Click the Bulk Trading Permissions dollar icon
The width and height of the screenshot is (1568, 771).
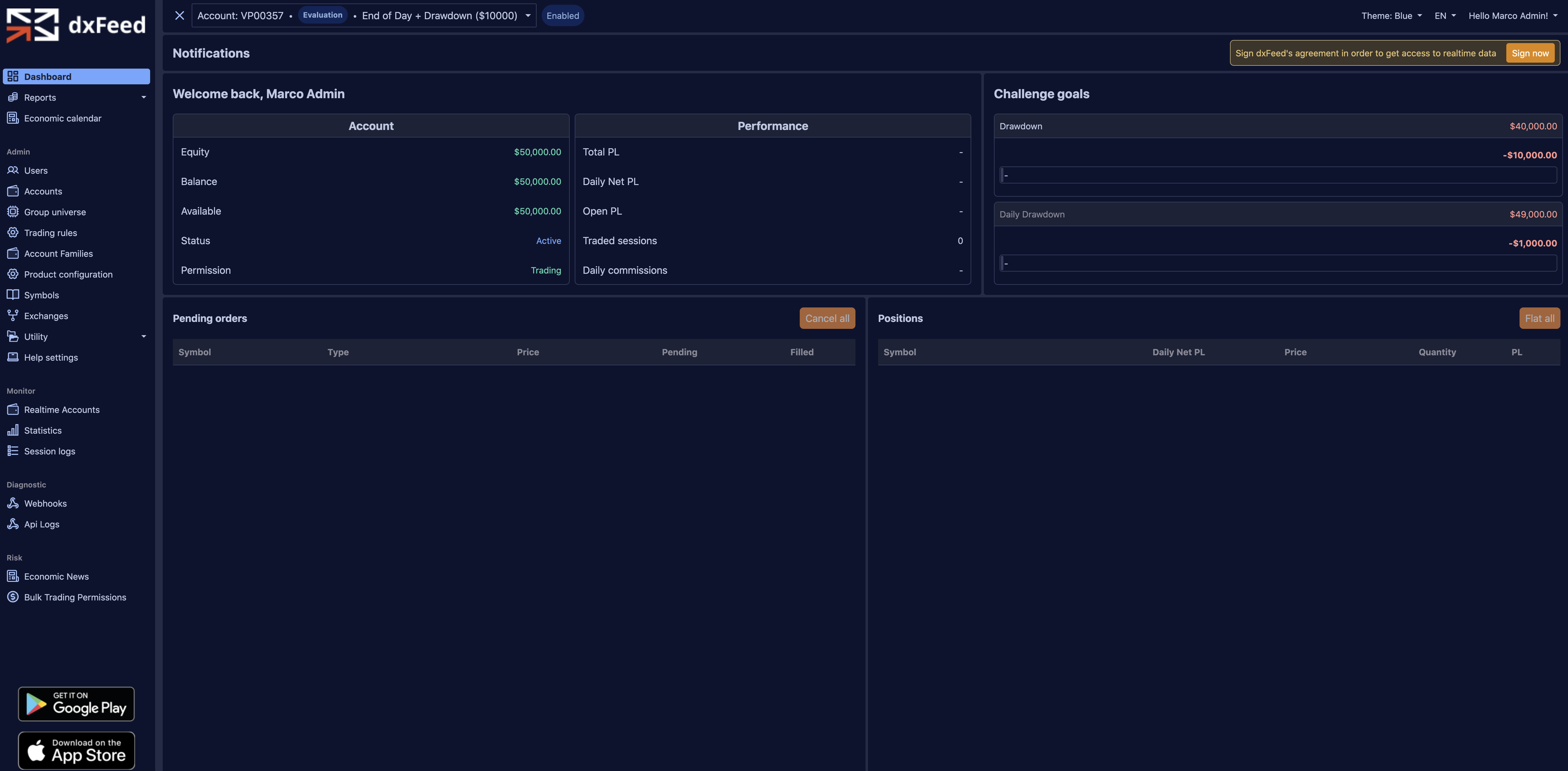click(x=13, y=597)
